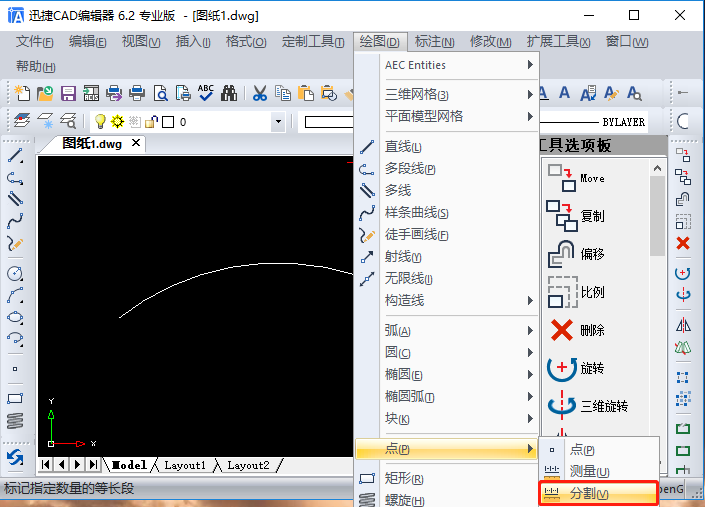Select the Freehand sketch tool in left toolbar
This screenshot has height=507, width=705.
click(x=15, y=243)
